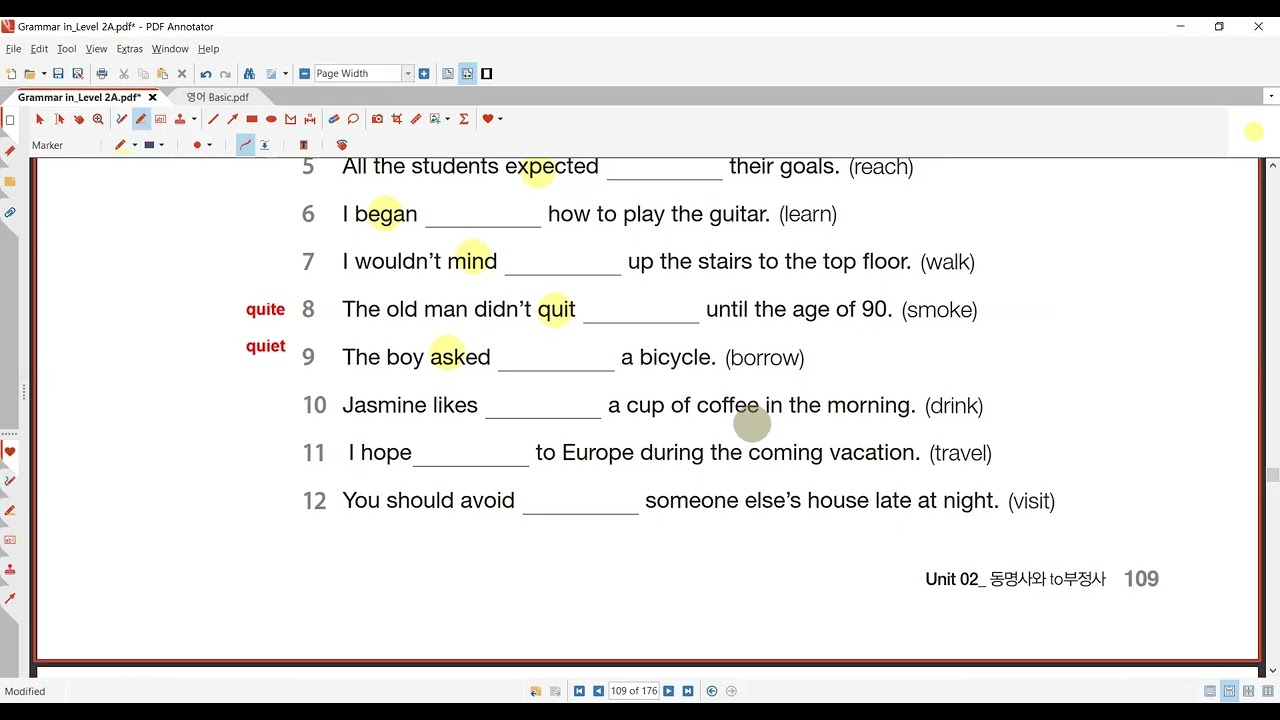The image size is (1280, 720).
Task: Toggle single page layout in status bar
Action: tap(1210, 691)
